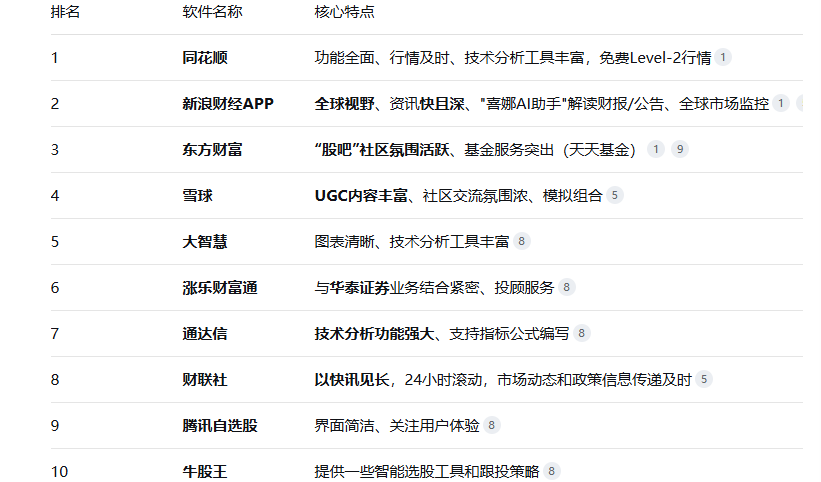
Task: Click the bold text 技术分析功能强大
Action: coord(375,334)
